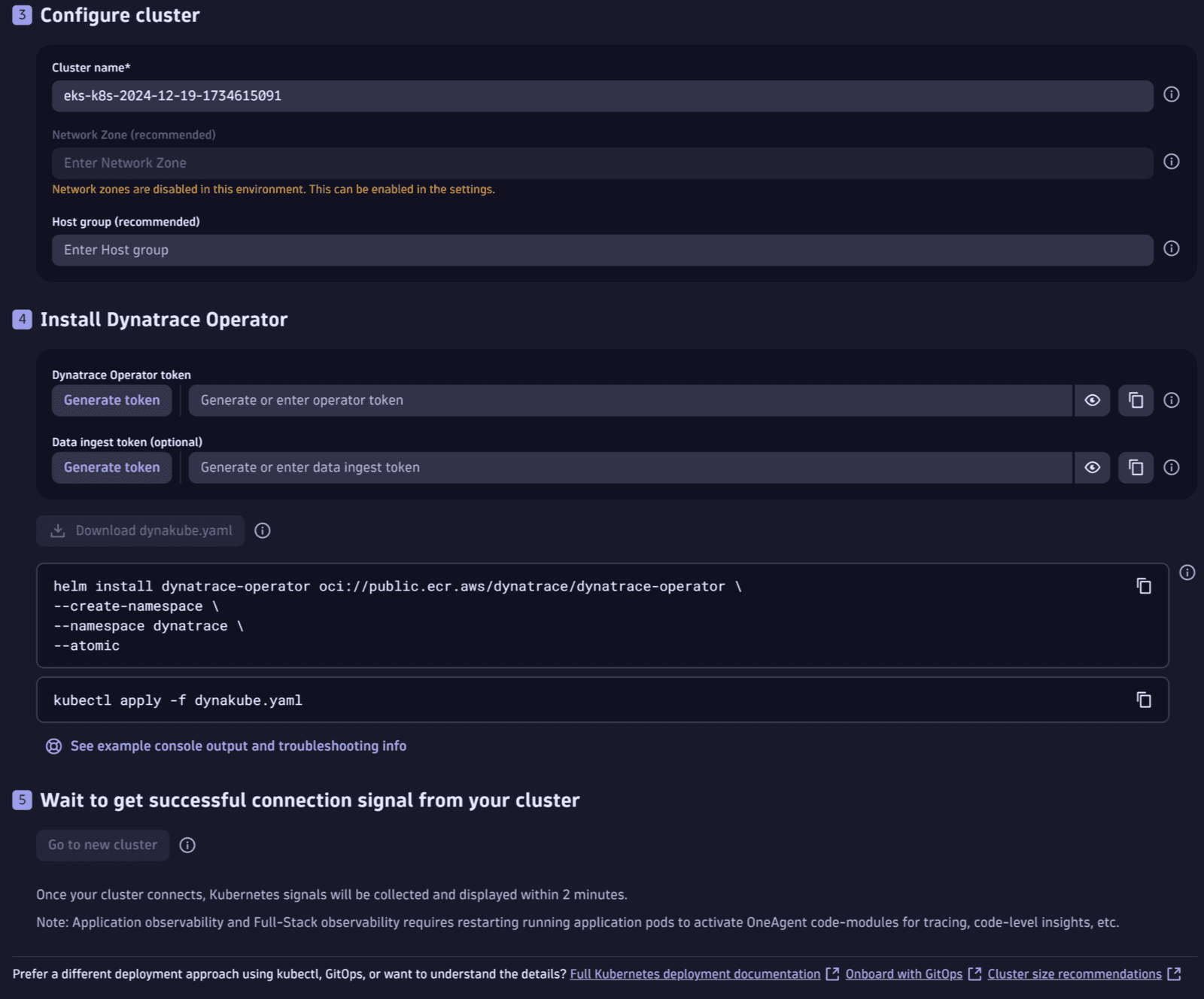Open Full Kubernetes deployment documentation link

(x=695, y=974)
